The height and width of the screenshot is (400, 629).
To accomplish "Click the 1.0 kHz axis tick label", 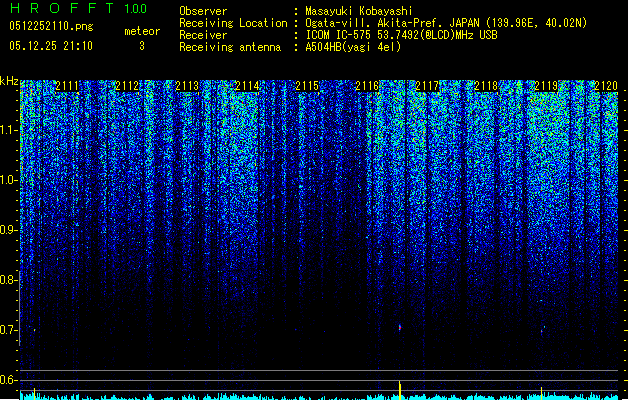I will click(9, 180).
